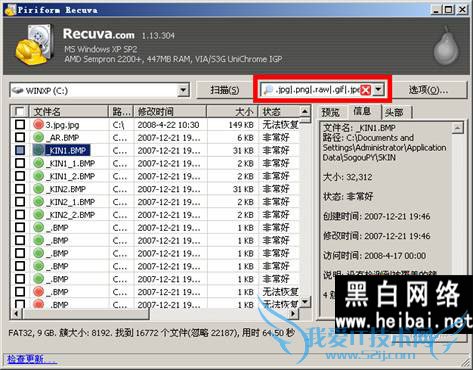Screen dimensions: 473x370
Task: Click the 检查更新 link
Action: [x=32, y=359]
